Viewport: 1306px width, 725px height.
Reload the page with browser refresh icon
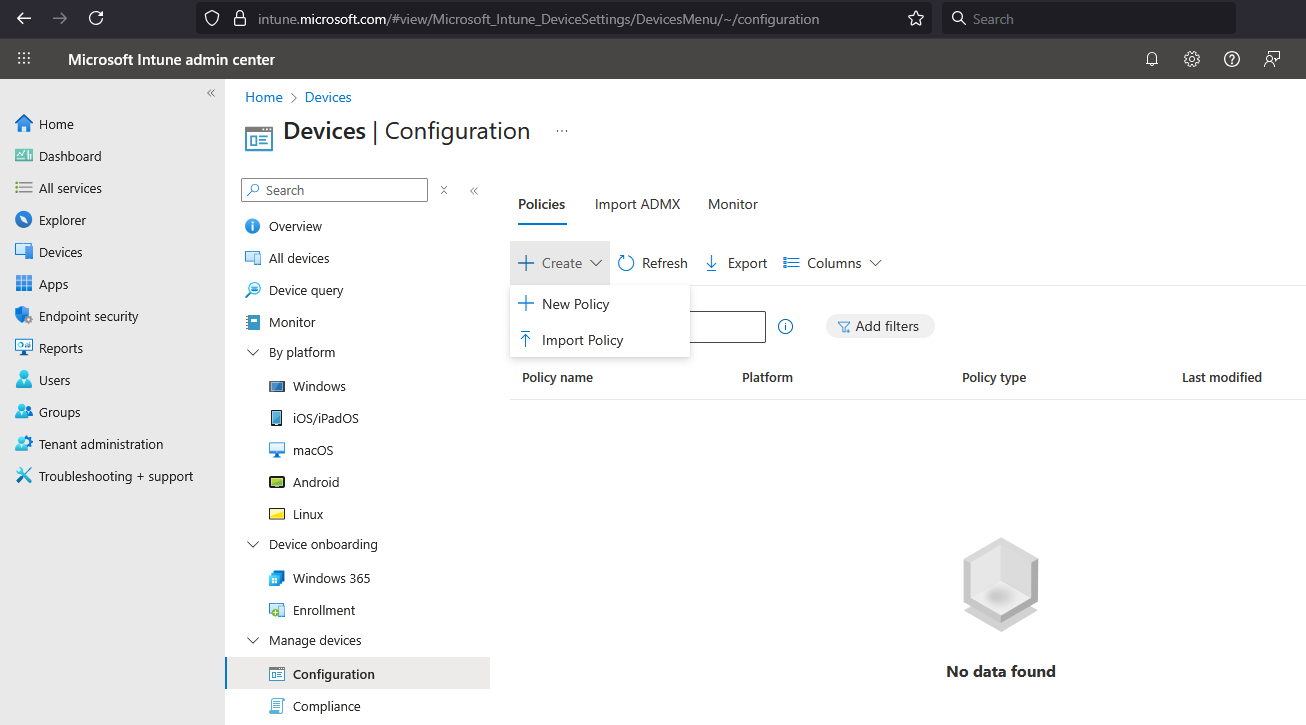click(x=96, y=18)
